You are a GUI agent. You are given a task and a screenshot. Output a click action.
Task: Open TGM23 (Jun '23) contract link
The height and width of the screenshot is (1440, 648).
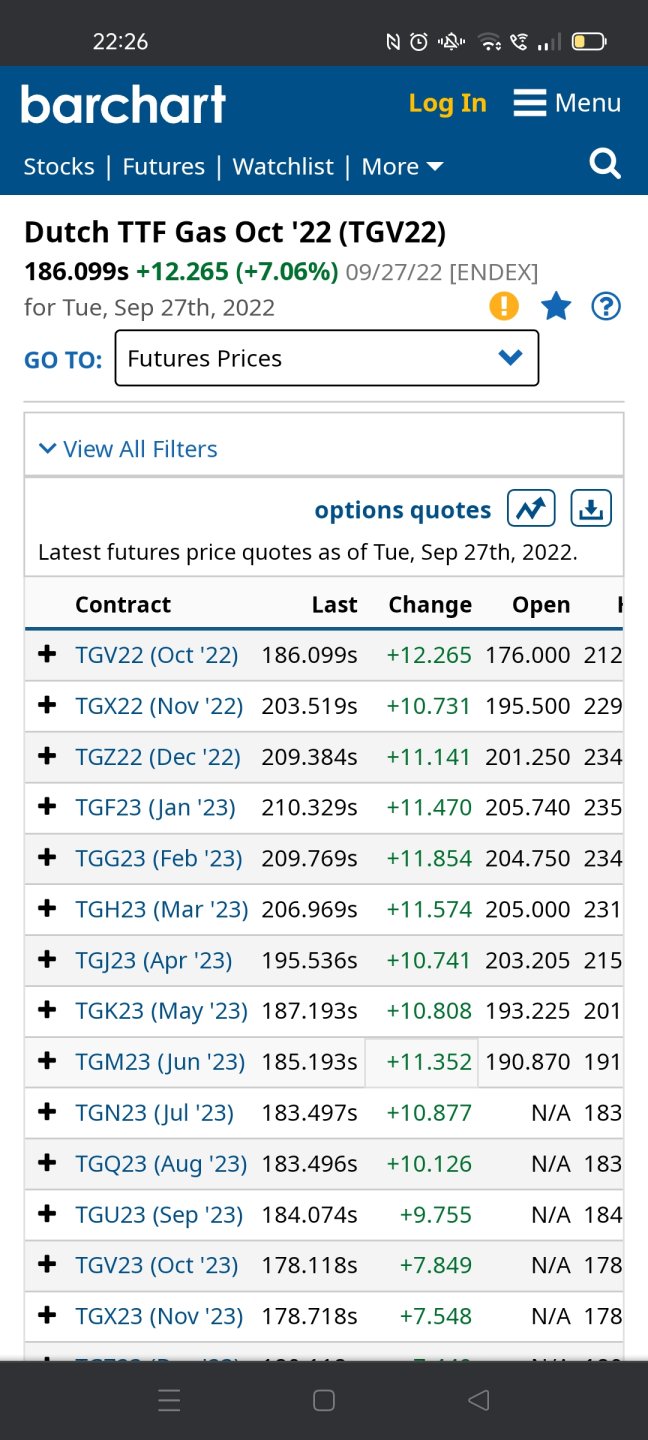coord(160,1062)
